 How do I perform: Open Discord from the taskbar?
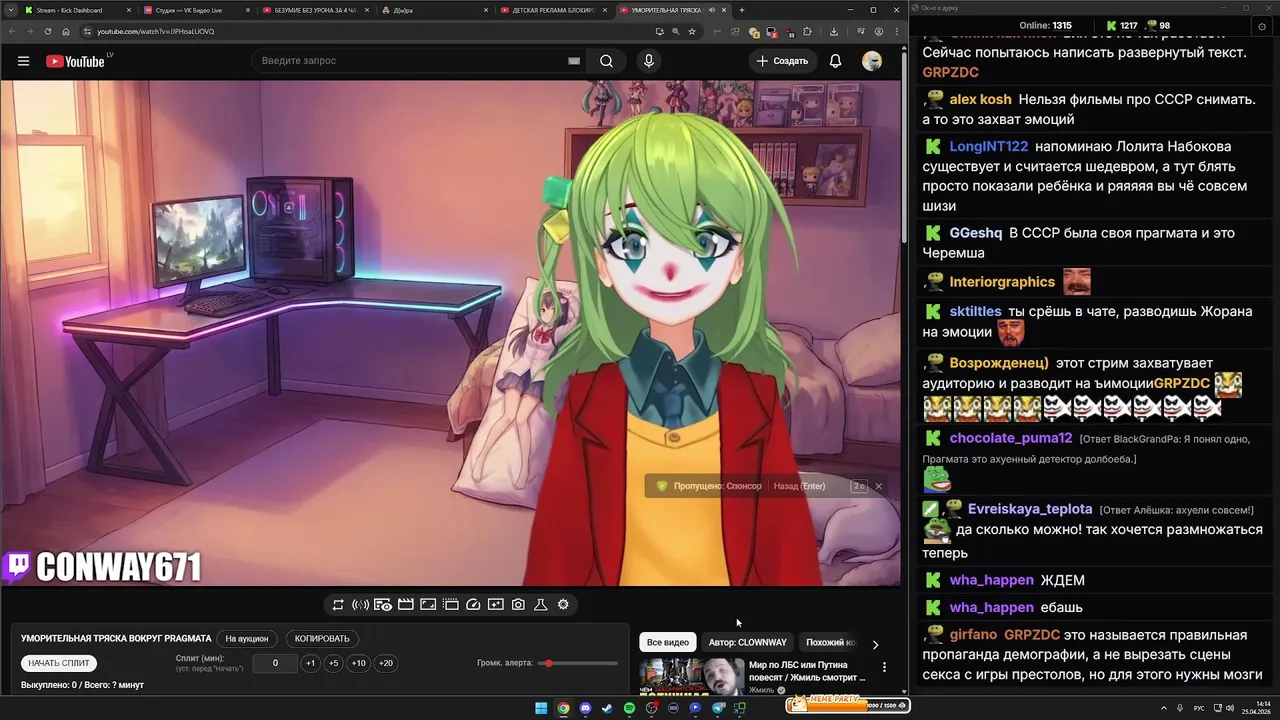[x=585, y=708]
